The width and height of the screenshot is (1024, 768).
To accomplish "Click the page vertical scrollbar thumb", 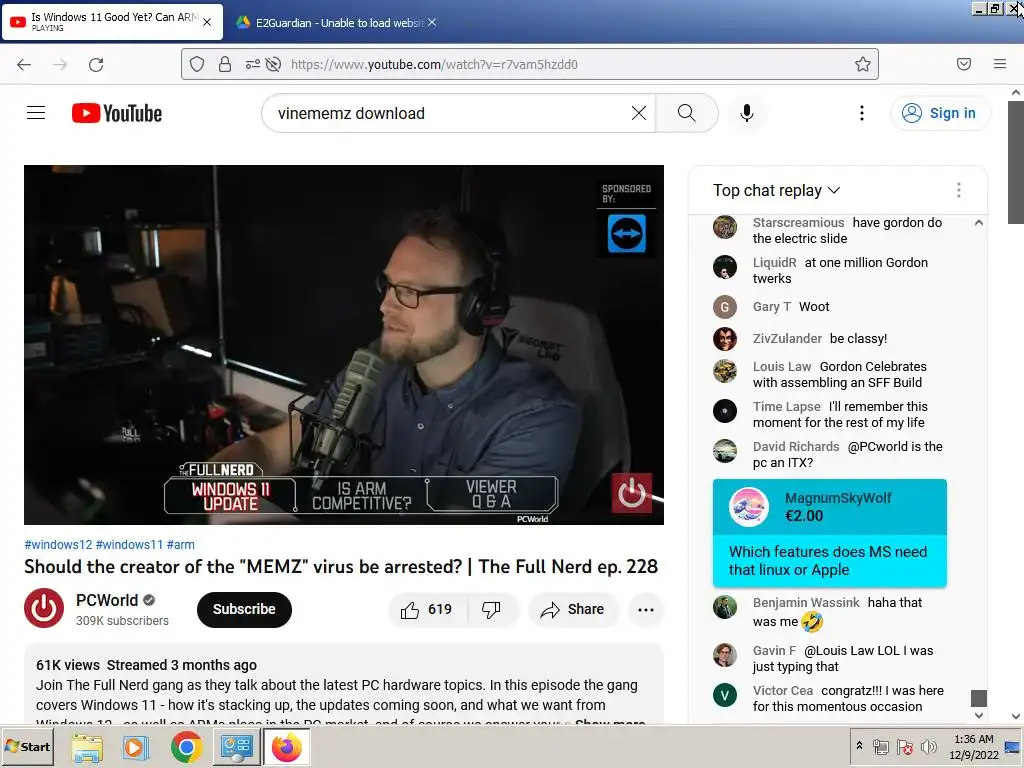I will pos(1016,161).
